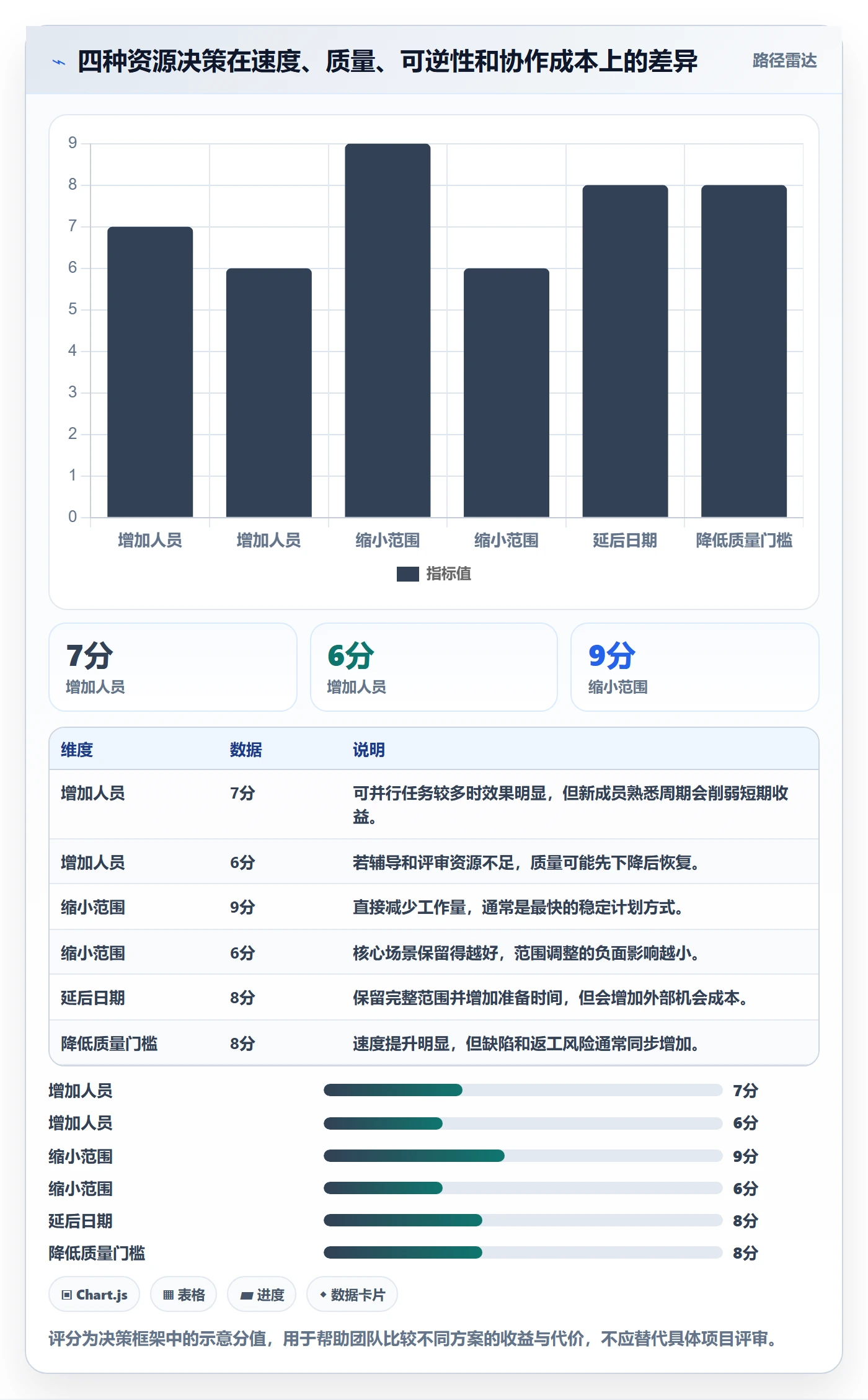
Task: Click the 延后日期 x-axis label in chart
Action: pos(625,540)
